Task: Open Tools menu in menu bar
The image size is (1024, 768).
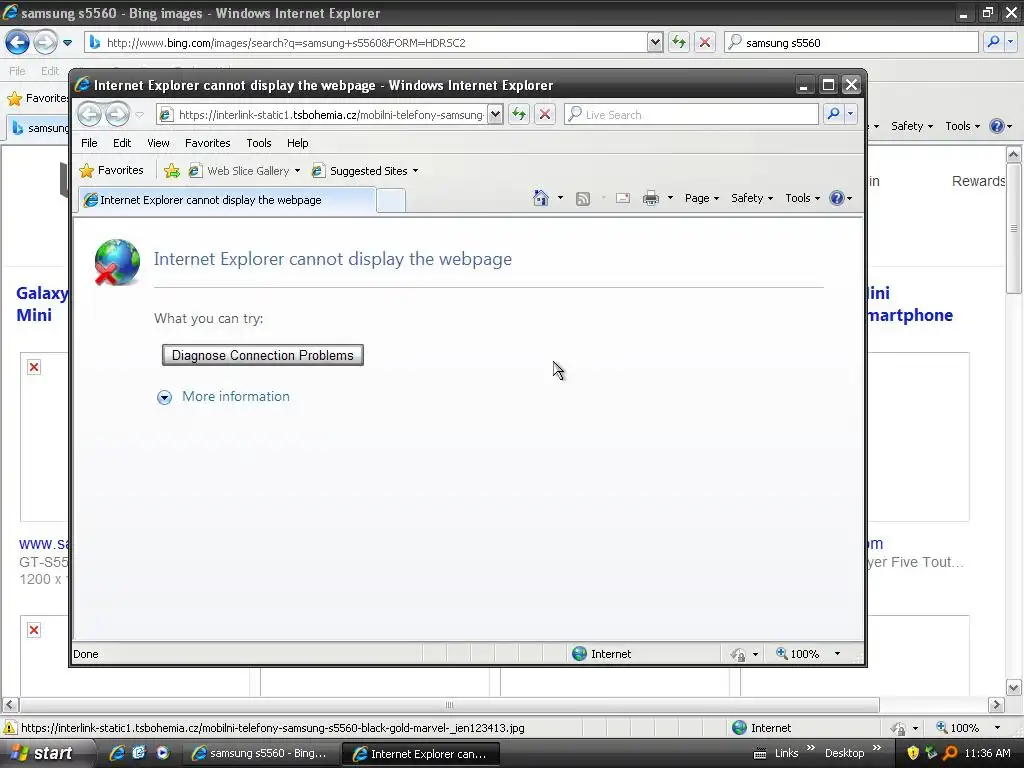Action: (259, 143)
